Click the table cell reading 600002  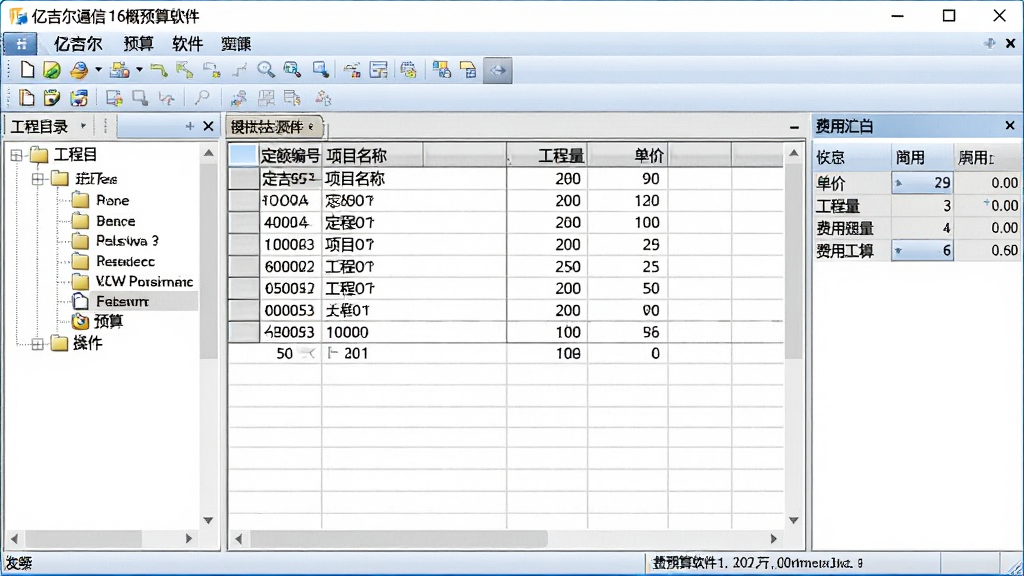(x=289, y=266)
